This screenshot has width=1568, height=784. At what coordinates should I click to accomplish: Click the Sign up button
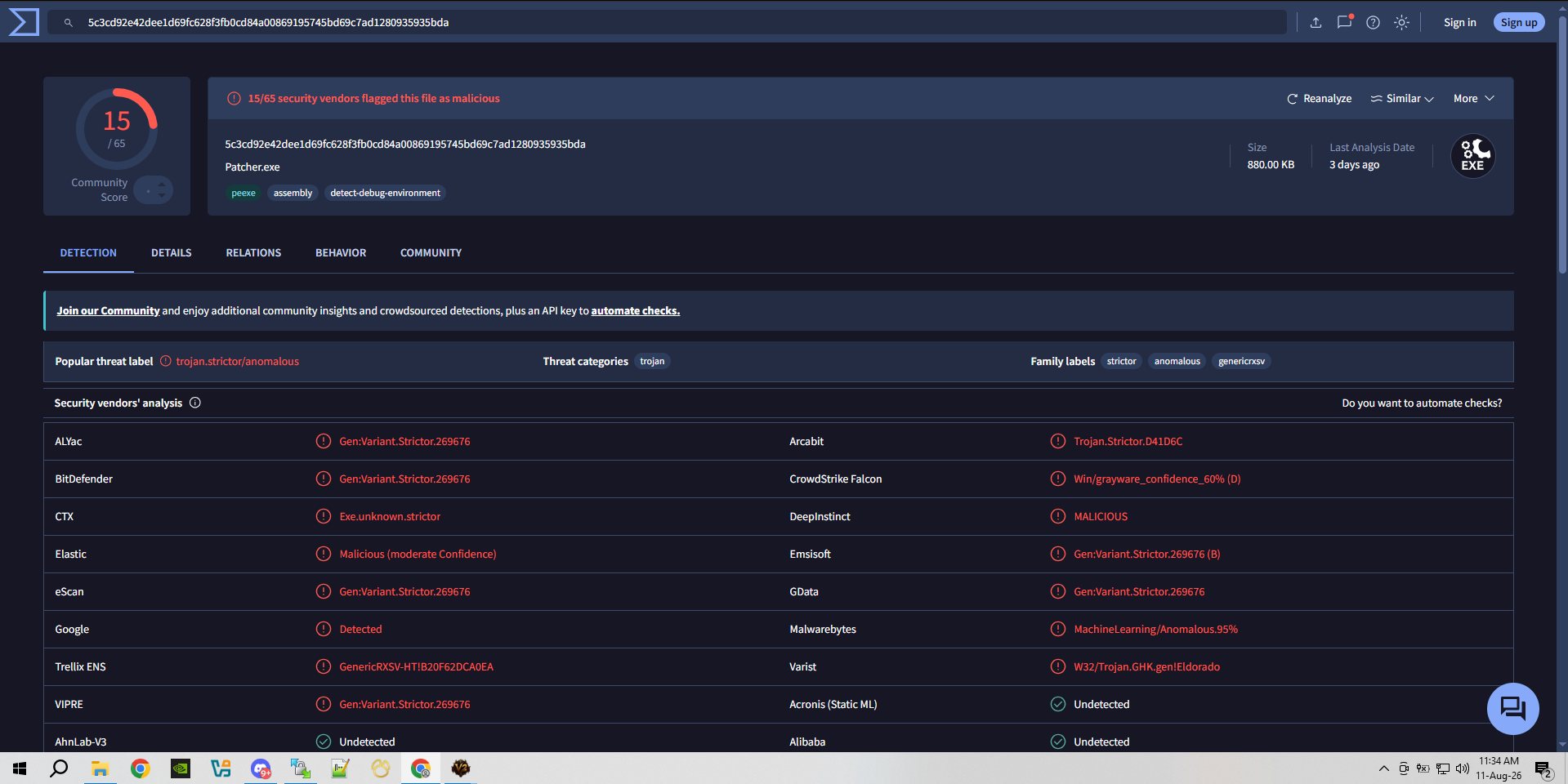(x=1518, y=23)
